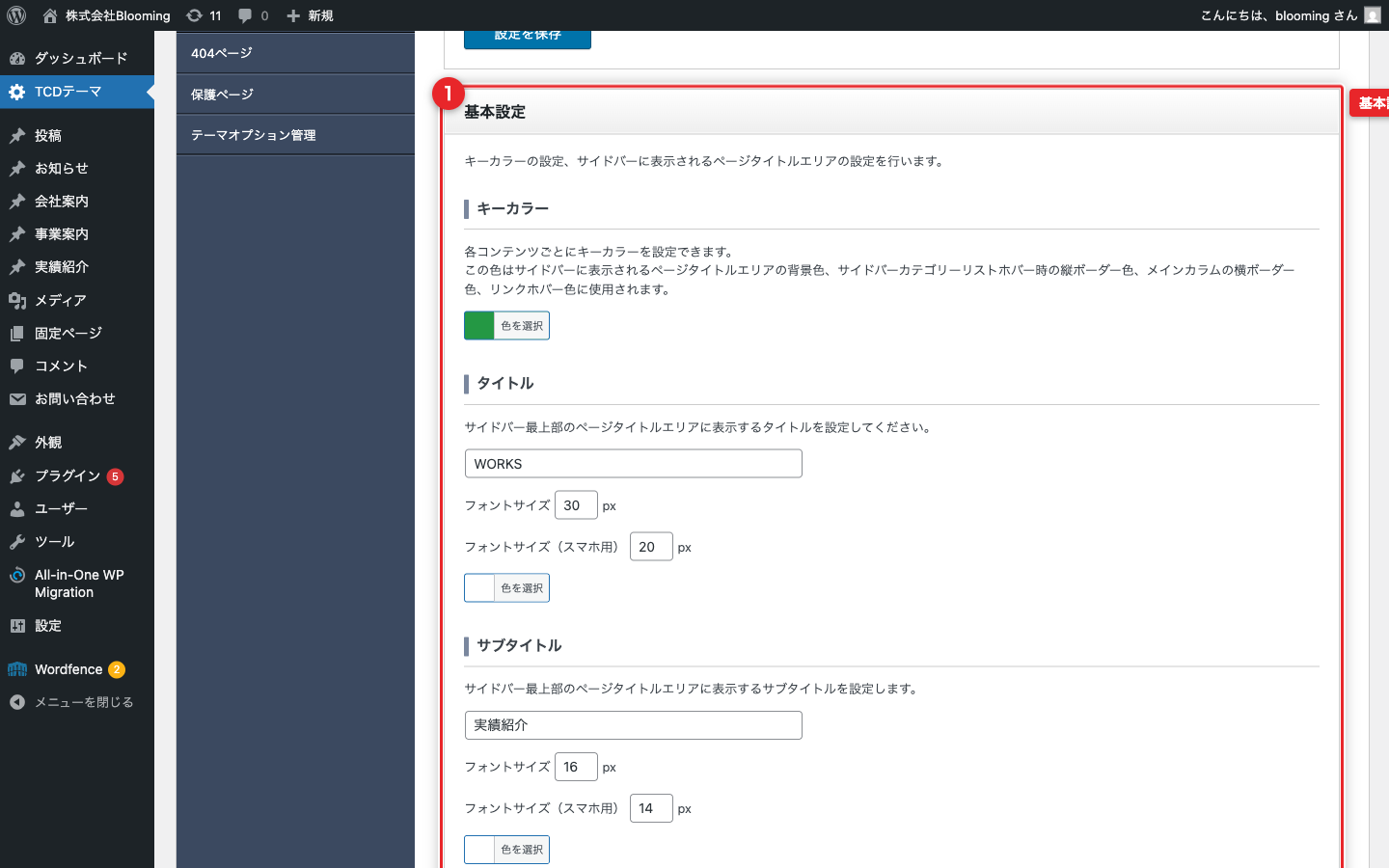Screen dimensions: 1389x868
Task: Click the ダッシュボード gauge icon
Action: [17, 58]
